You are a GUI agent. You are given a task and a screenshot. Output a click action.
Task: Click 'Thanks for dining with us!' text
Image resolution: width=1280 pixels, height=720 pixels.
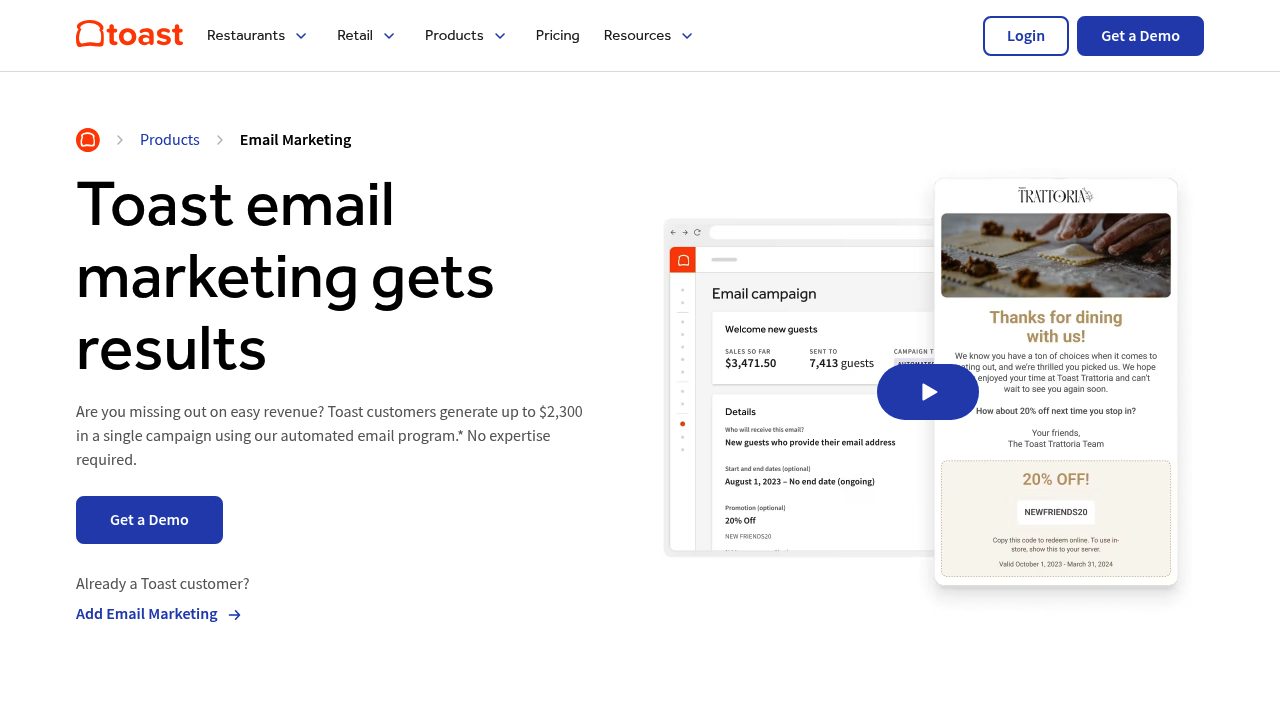pos(1056,327)
